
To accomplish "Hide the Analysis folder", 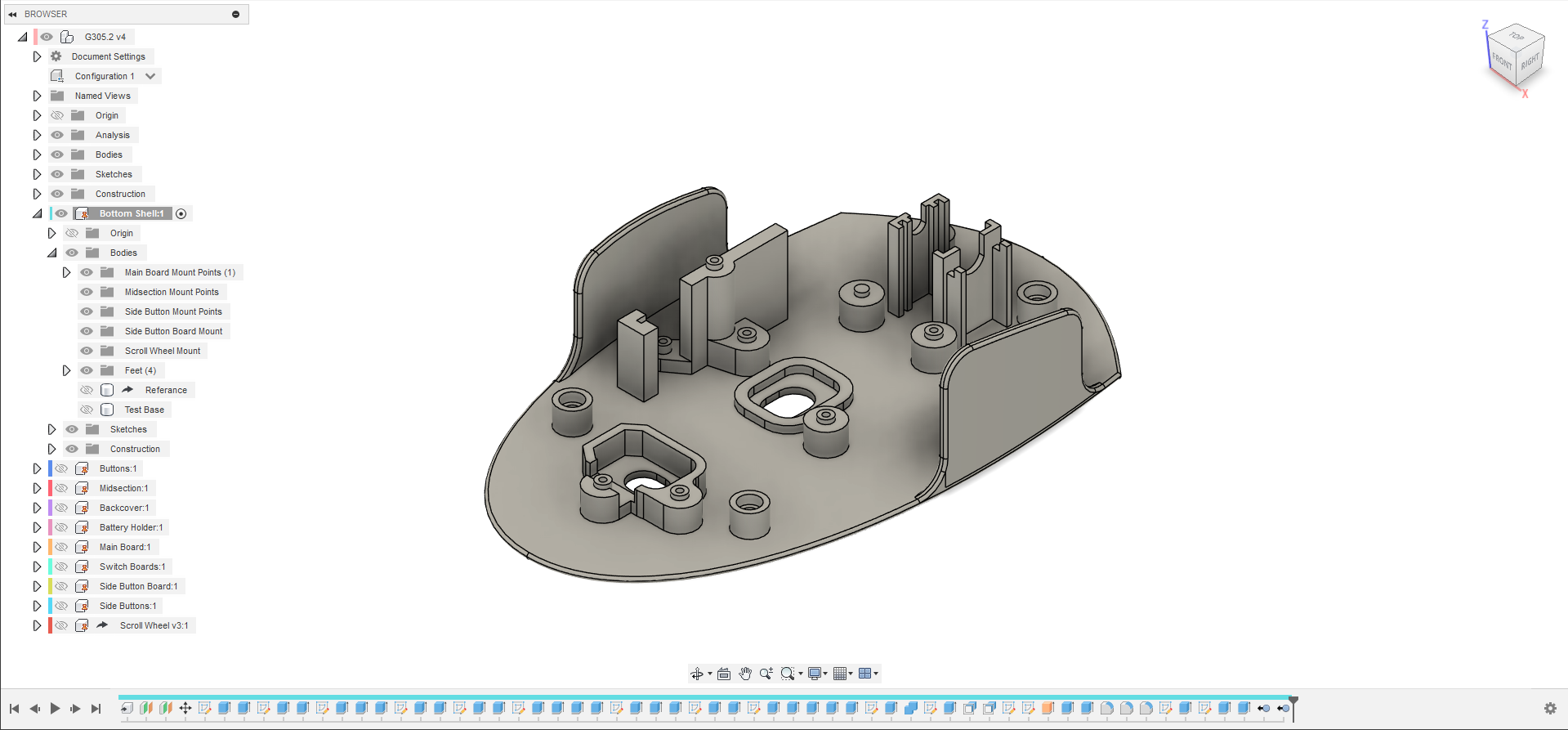I will coord(57,135).
